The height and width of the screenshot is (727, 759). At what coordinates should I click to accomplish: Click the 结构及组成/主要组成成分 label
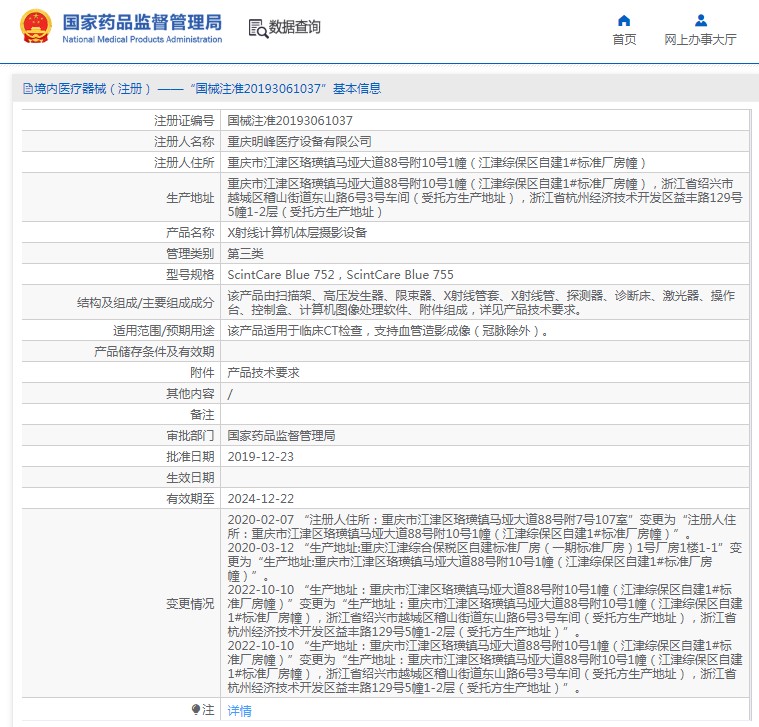click(145, 303)
